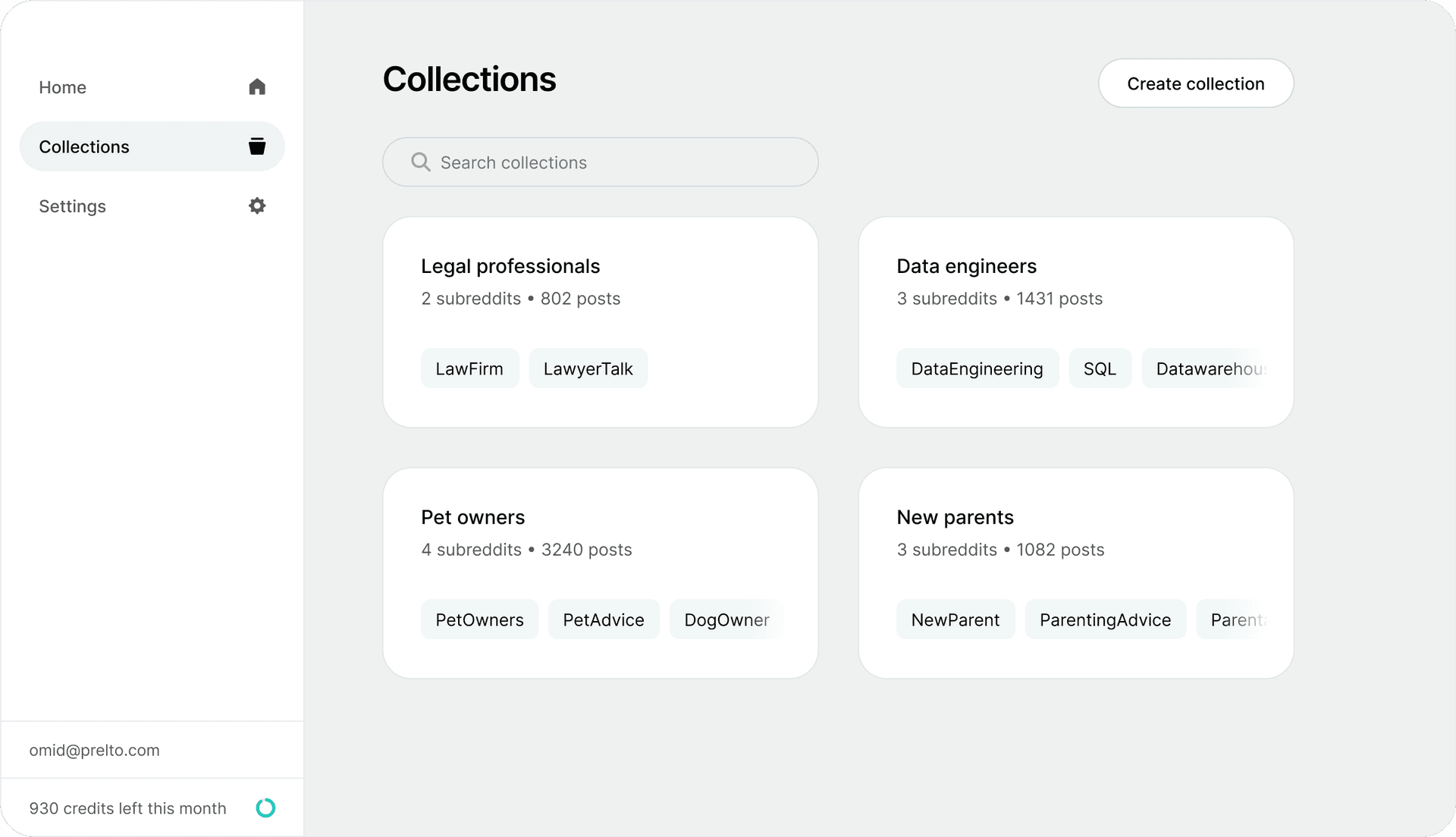Viewport: 1456px width, 837px height.
Task: Open the Home menu item
Action: (63, 87)
